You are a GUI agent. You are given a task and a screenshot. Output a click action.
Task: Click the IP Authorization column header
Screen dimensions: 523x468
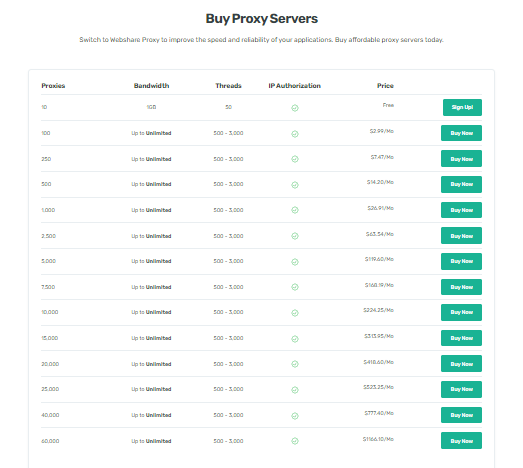[x=295, y=86]
